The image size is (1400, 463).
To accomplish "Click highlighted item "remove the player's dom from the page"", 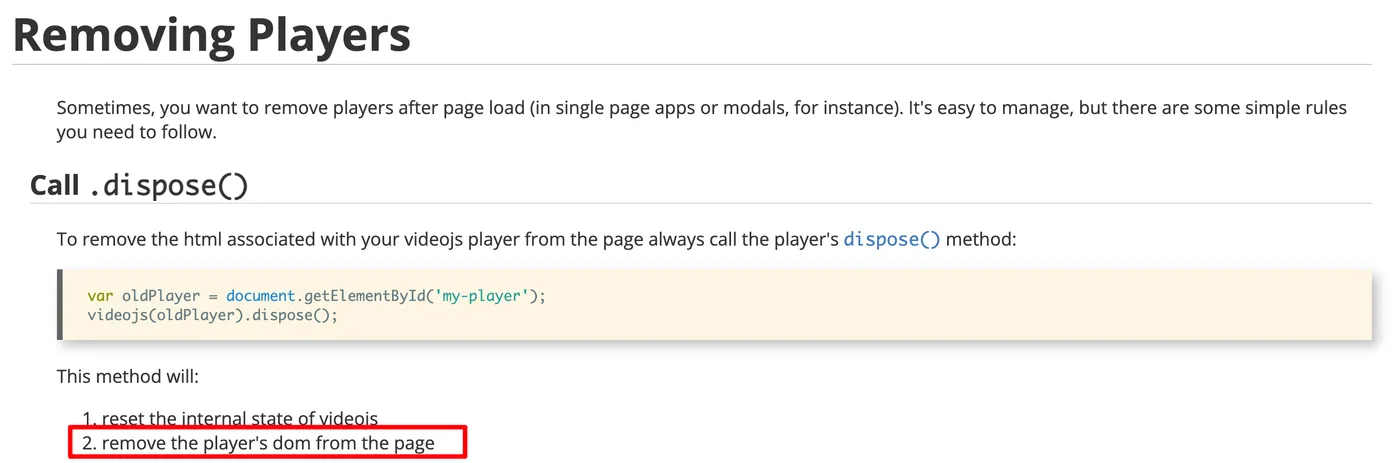I will point(268,442).
